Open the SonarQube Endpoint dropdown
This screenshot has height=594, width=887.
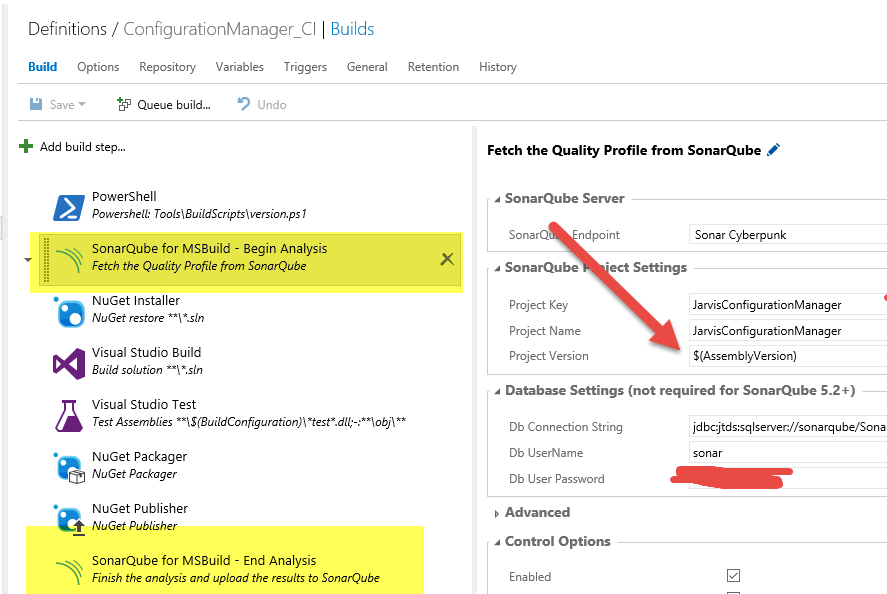(x=788, y=235)
